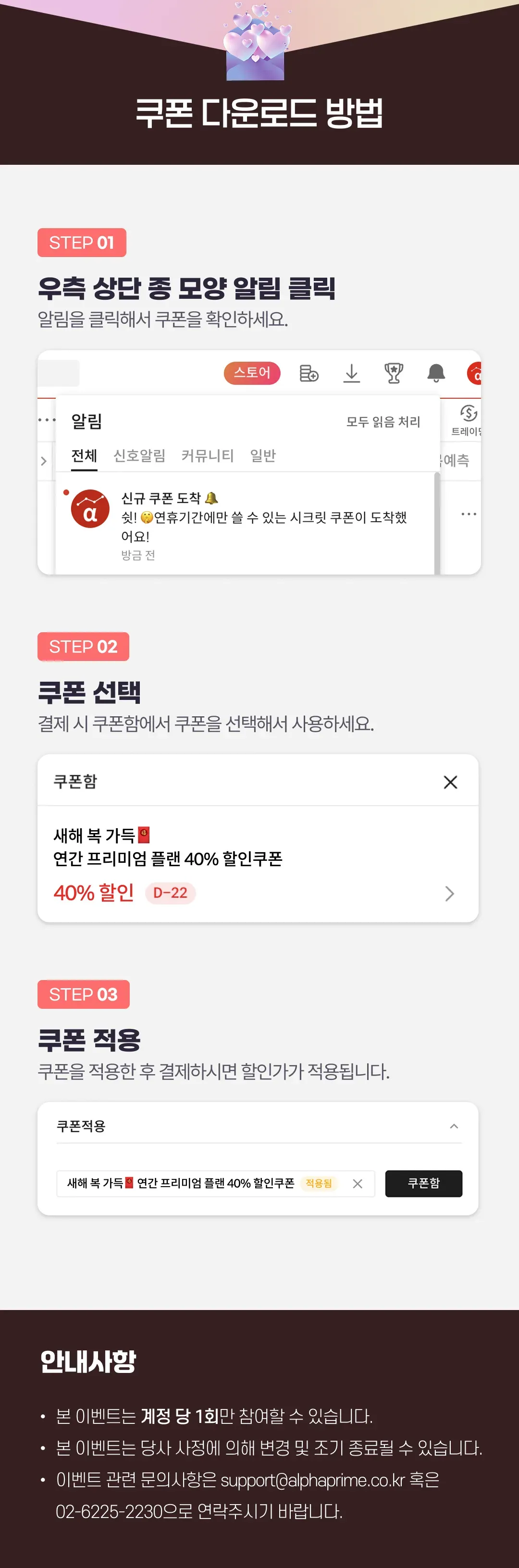Switch to the 신호알림 tab
Screen dimensions: 519x1568
pyautogui.click(x=139, y=455)
